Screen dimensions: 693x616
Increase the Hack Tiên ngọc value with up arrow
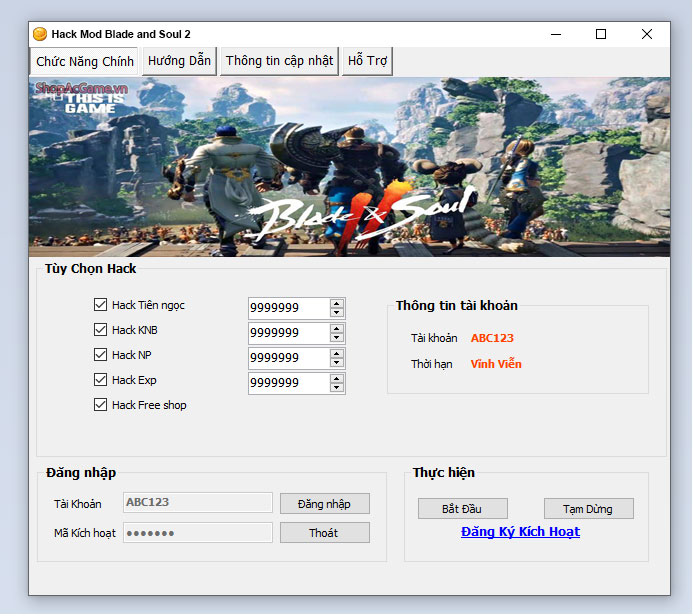pyautogui.click(x=337, y=303)
